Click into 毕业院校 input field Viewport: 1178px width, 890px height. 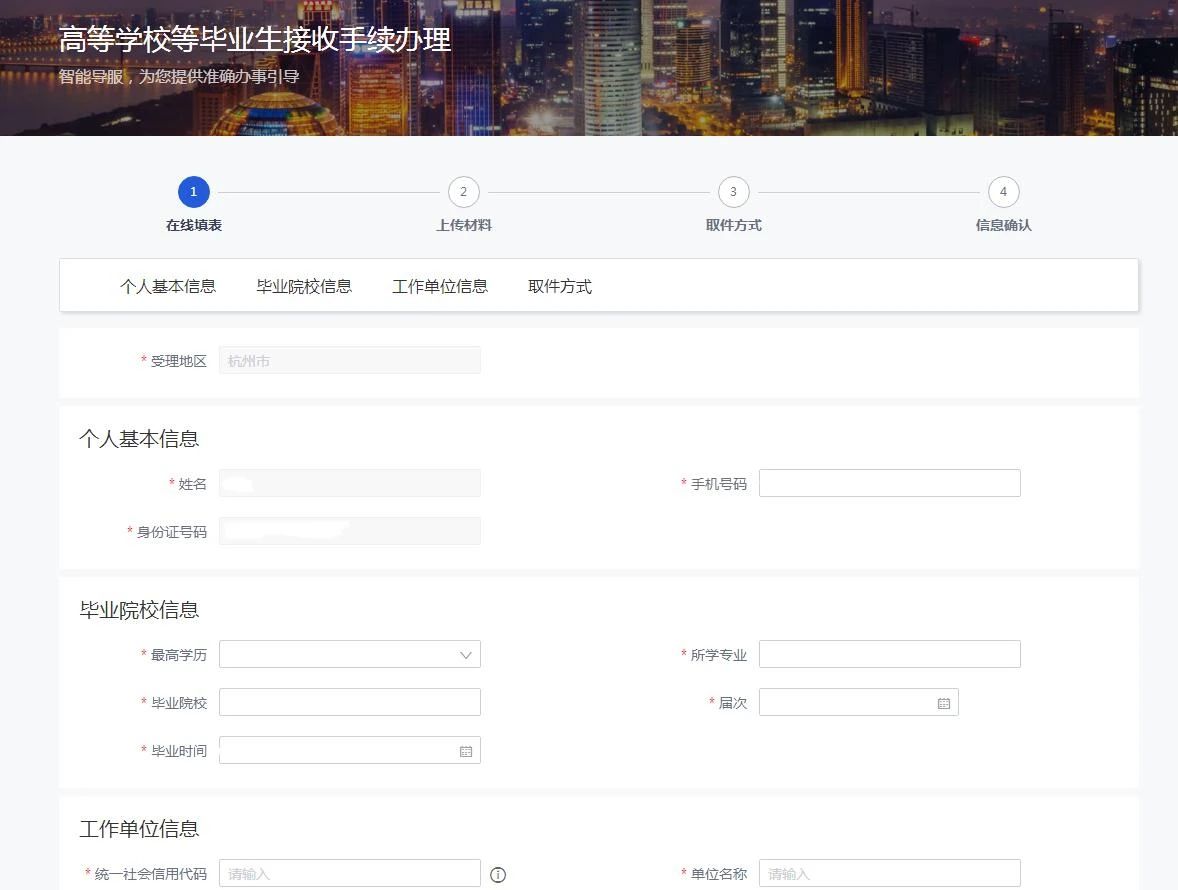(x=349, y=703)
